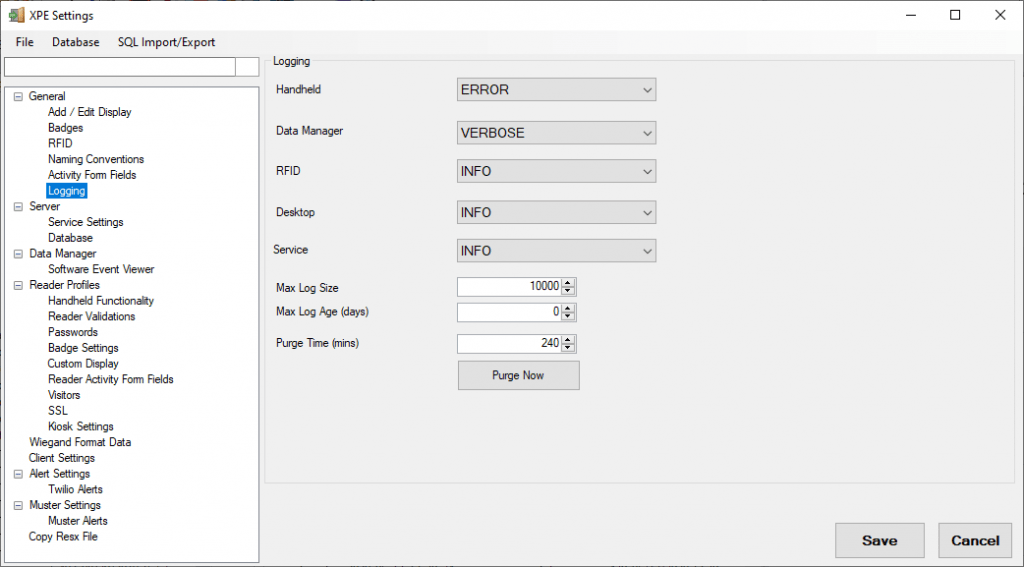Collapse the Reader Profiles tree node
Image resolution: width=1024 pixels, height=567 pixels.
point(18,285)
